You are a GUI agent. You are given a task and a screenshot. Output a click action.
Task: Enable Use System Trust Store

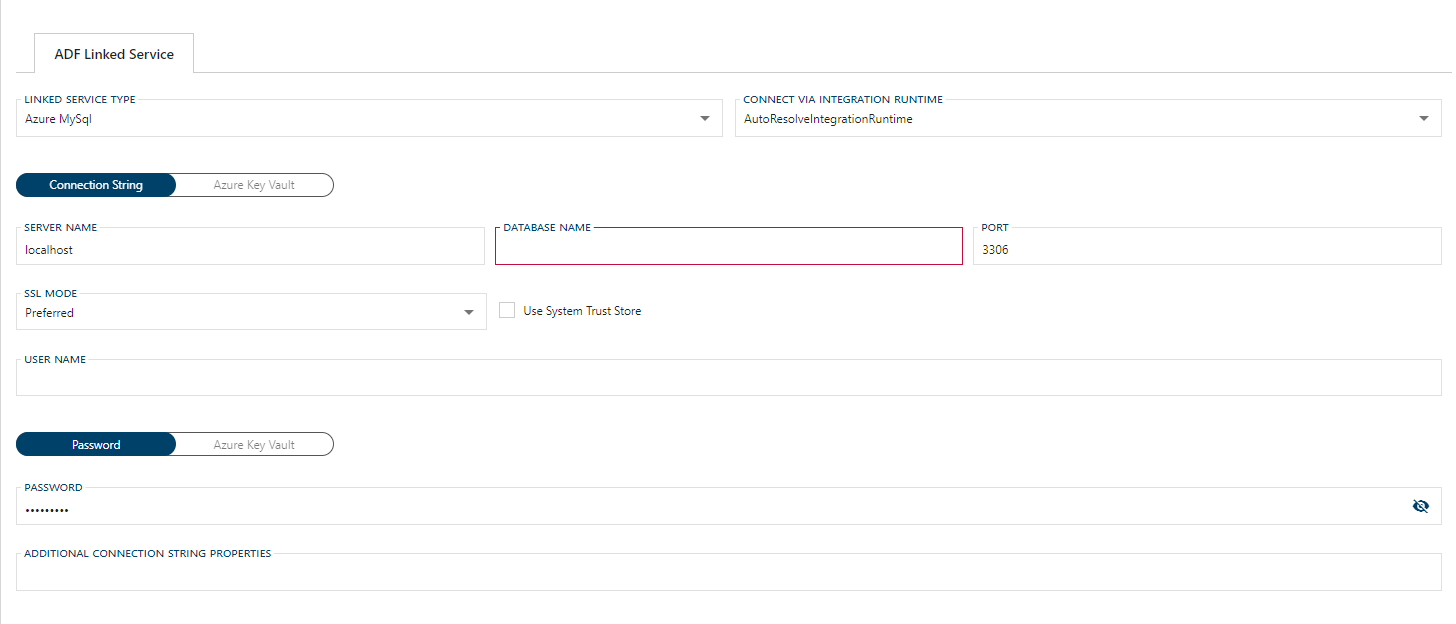507,309
